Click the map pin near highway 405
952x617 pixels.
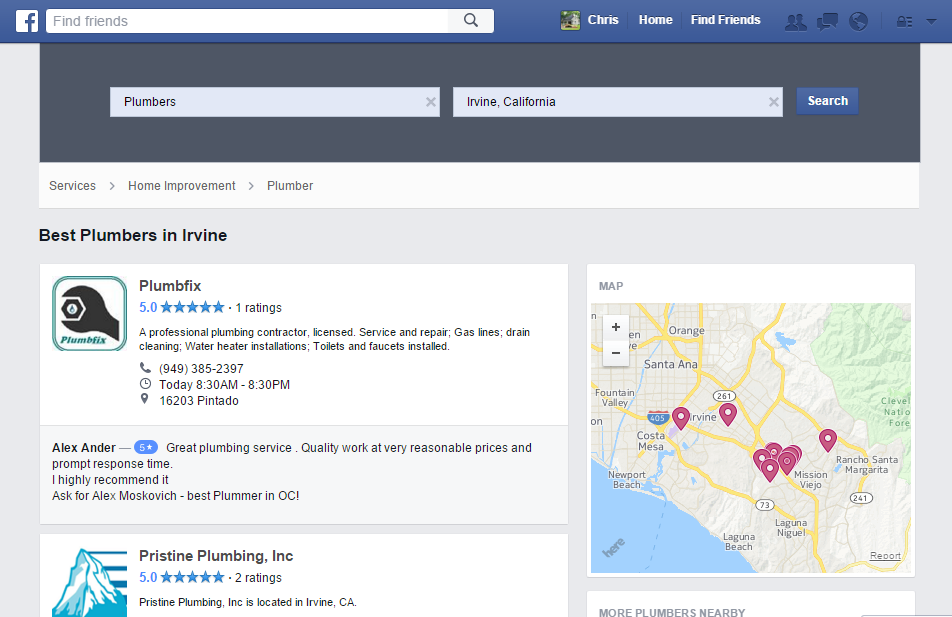681,418
